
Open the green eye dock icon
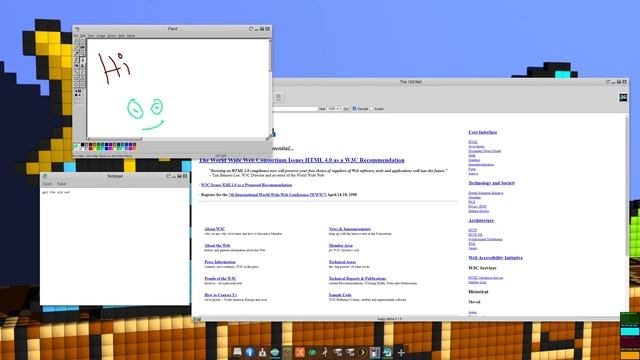click(x=312, y=352)
